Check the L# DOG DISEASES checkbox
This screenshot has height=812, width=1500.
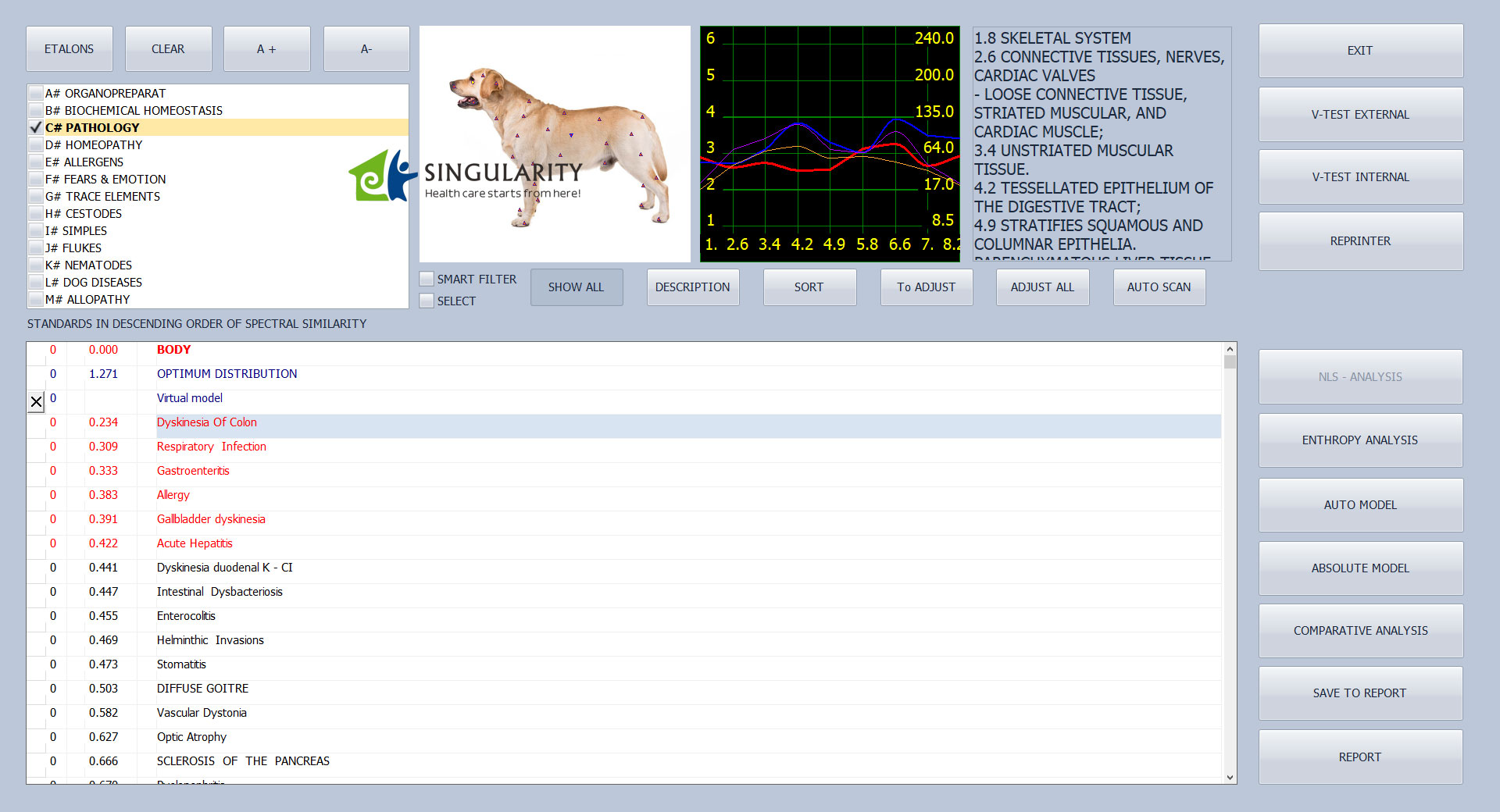click(x=36, y=282)
